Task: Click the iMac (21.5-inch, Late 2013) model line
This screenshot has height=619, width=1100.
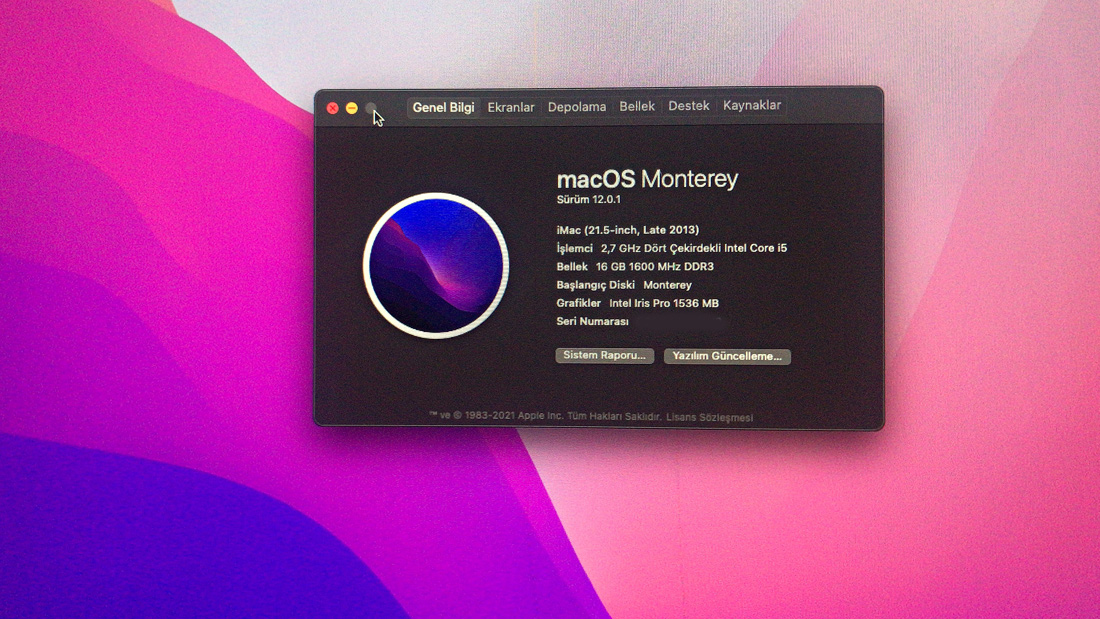Action: pos(627,230)
